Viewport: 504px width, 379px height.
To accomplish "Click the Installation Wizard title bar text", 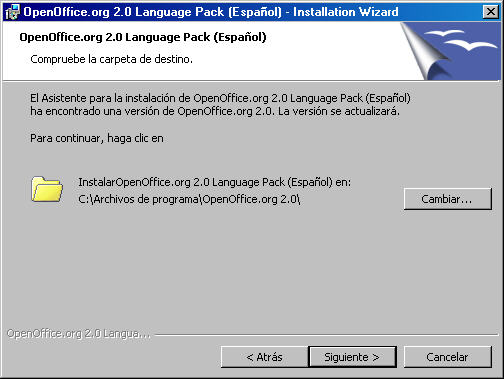I will (x=211, y=12).
